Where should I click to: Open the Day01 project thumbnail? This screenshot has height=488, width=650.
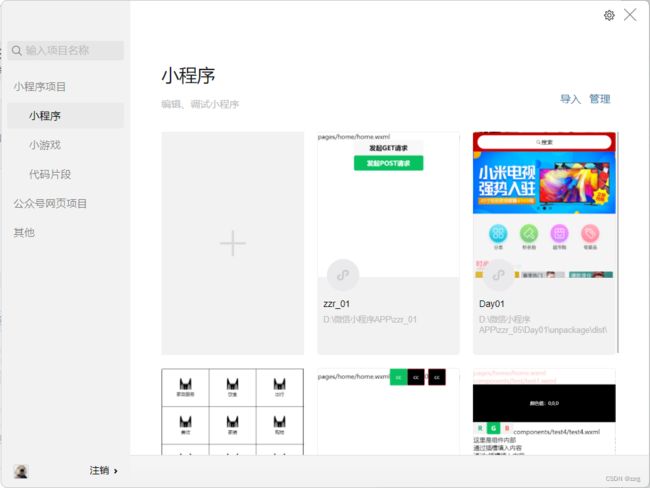pos(544,205)
